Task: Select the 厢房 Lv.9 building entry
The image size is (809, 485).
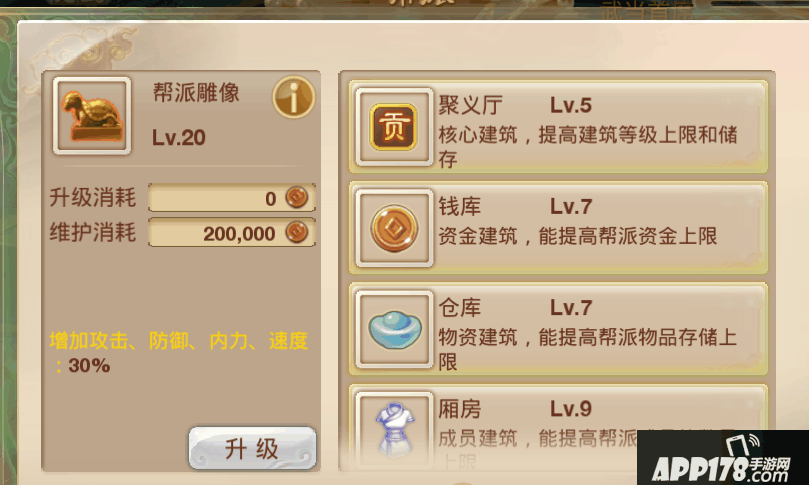Action: coord(558,427)
